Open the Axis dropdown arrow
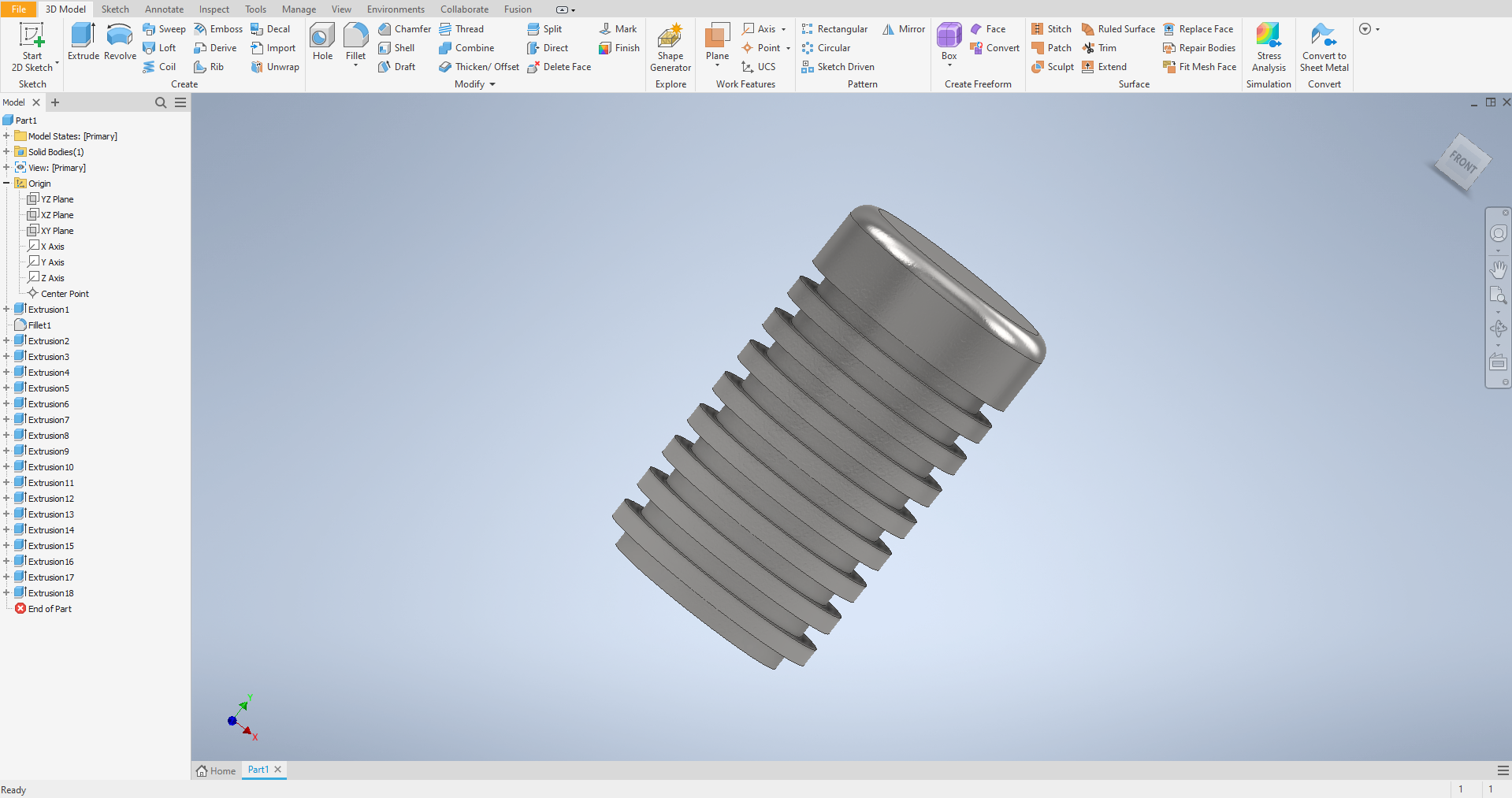Viewport: 1512px width, 798px height. pos(783,29)
